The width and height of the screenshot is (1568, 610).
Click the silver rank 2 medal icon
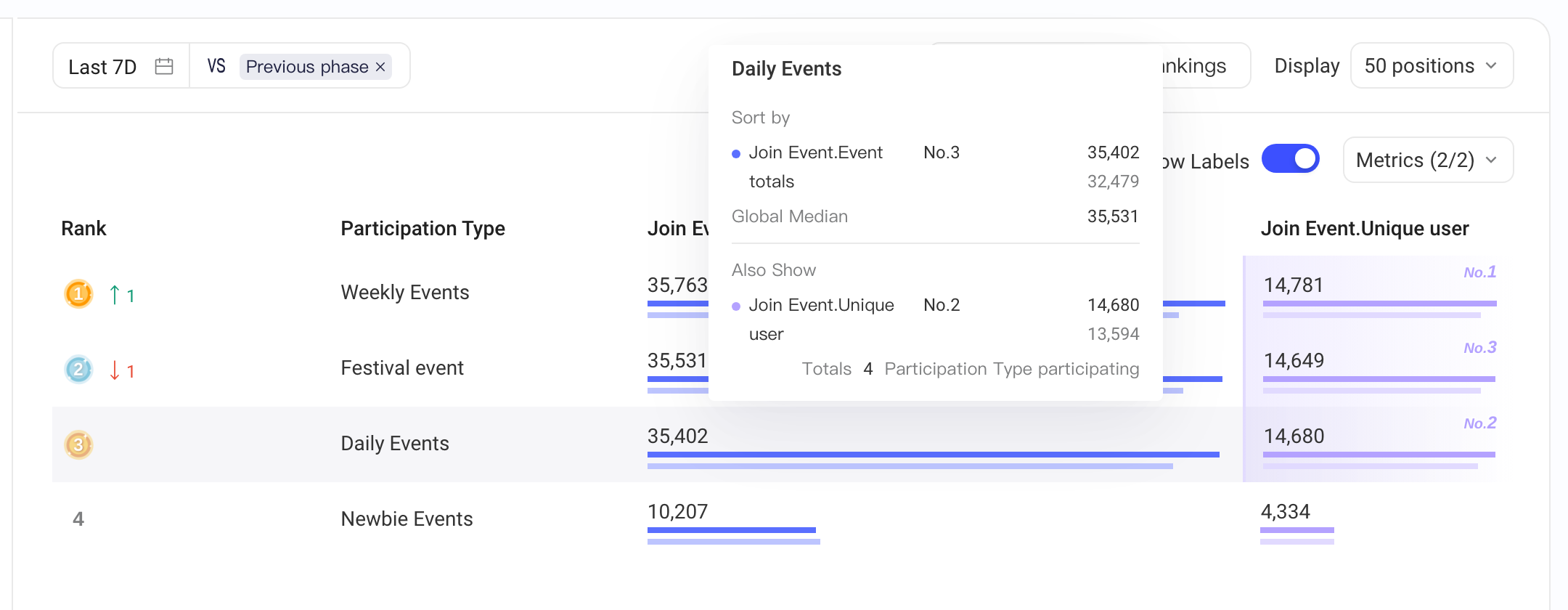[78, 370]
